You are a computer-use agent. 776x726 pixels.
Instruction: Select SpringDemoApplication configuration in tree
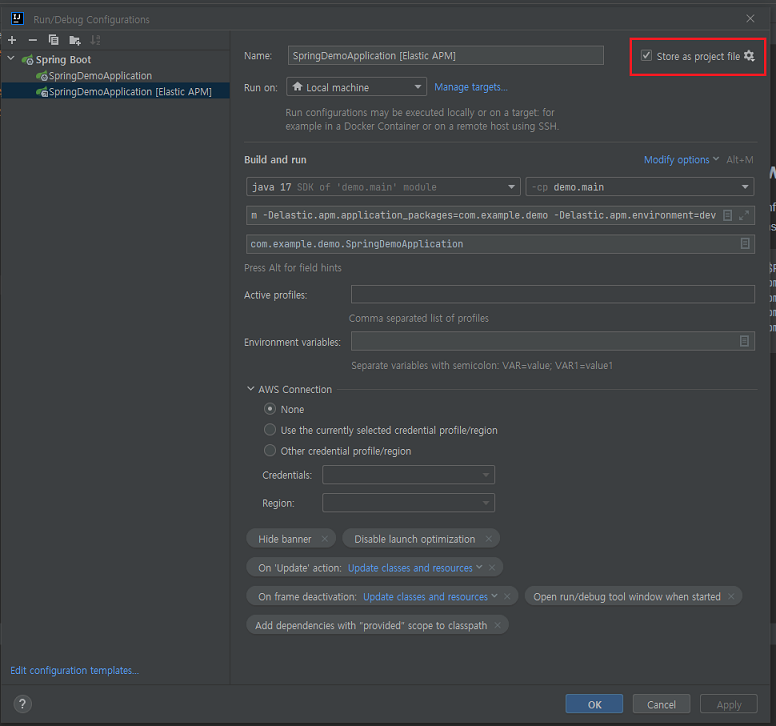point(100,76)
